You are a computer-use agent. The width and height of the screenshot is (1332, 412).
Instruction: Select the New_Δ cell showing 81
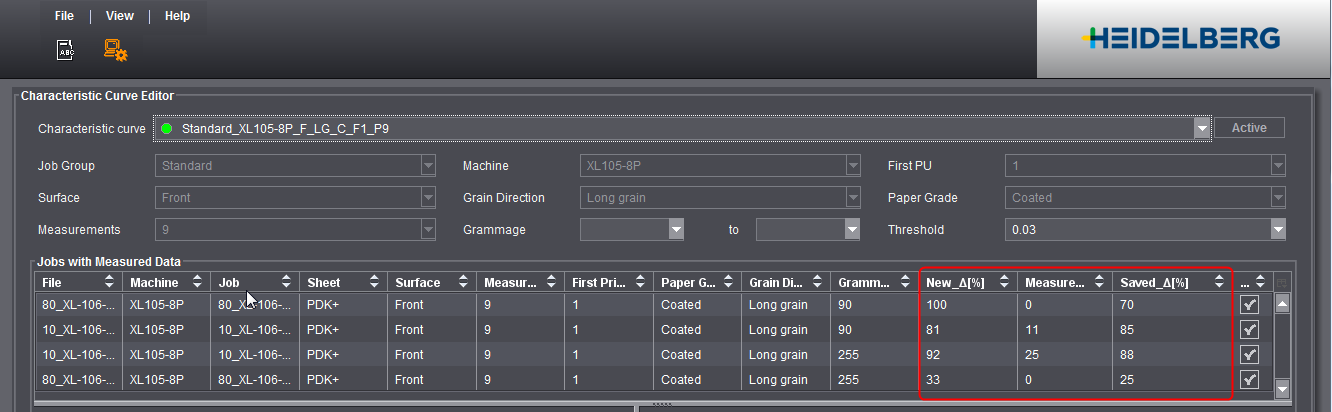pos(969,330)
